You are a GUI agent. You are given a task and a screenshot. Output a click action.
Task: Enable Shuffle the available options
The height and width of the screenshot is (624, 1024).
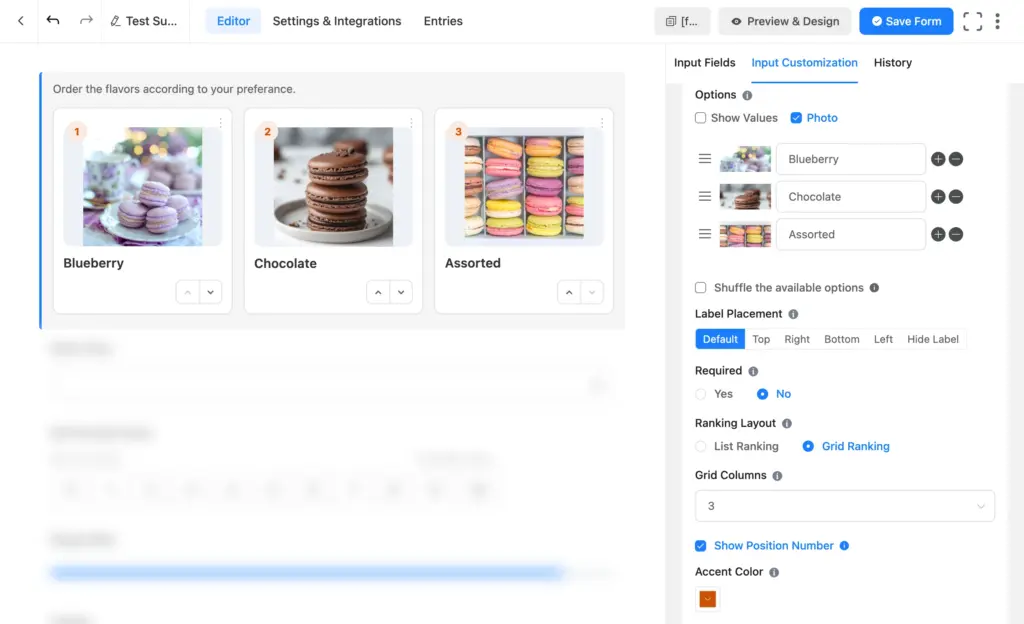701,288
